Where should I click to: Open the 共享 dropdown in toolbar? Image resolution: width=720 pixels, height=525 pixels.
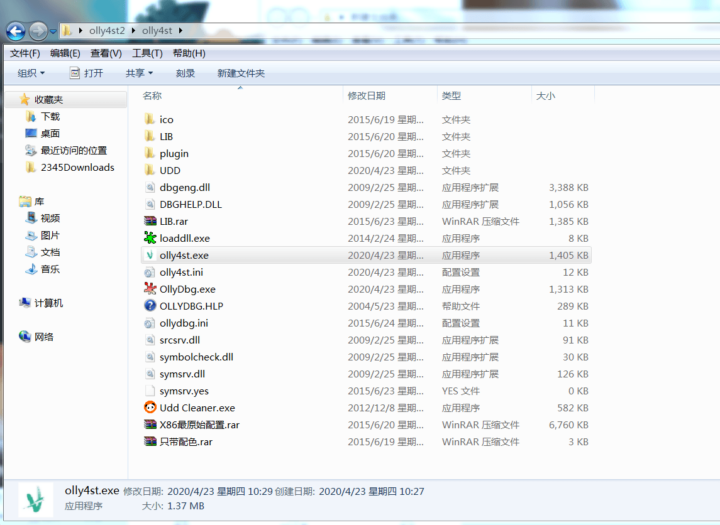pos(140,73)
